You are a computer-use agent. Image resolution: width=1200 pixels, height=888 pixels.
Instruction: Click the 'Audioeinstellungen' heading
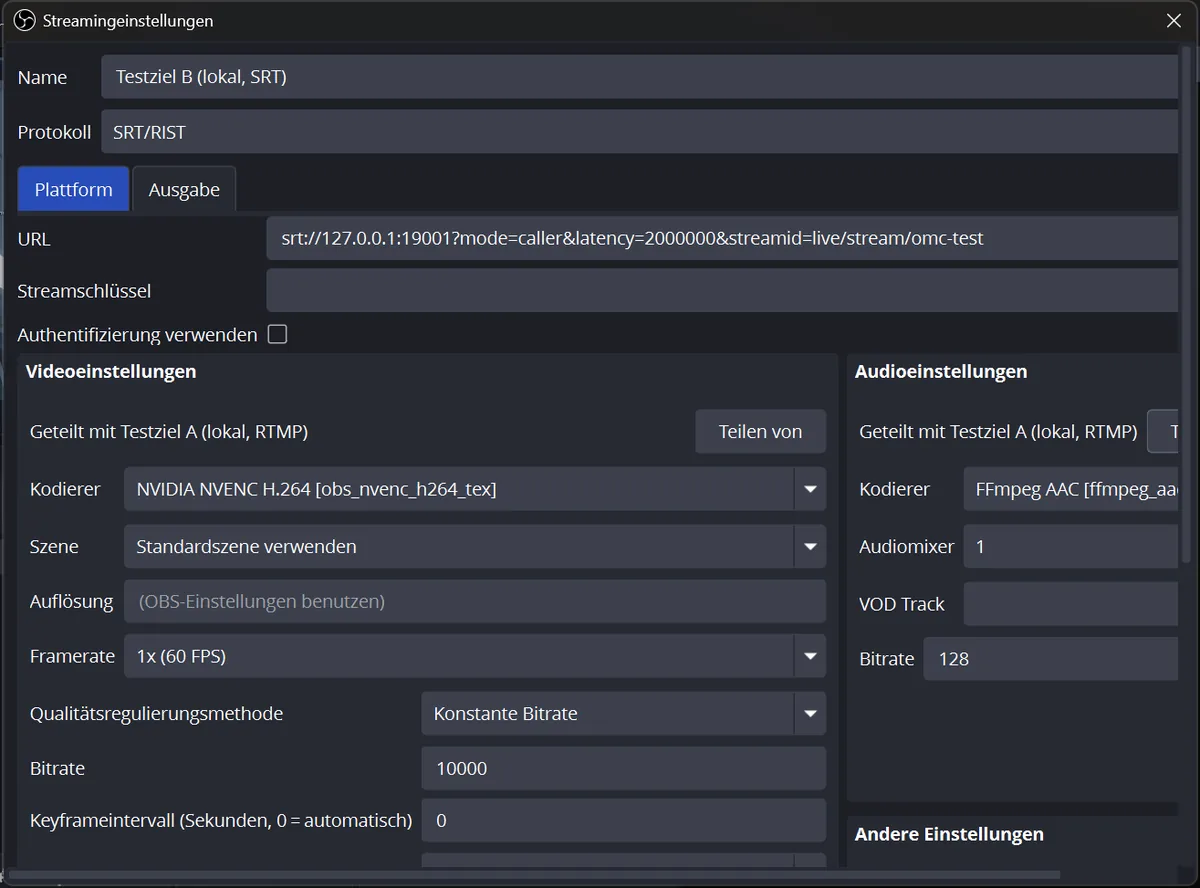[941, 371]
